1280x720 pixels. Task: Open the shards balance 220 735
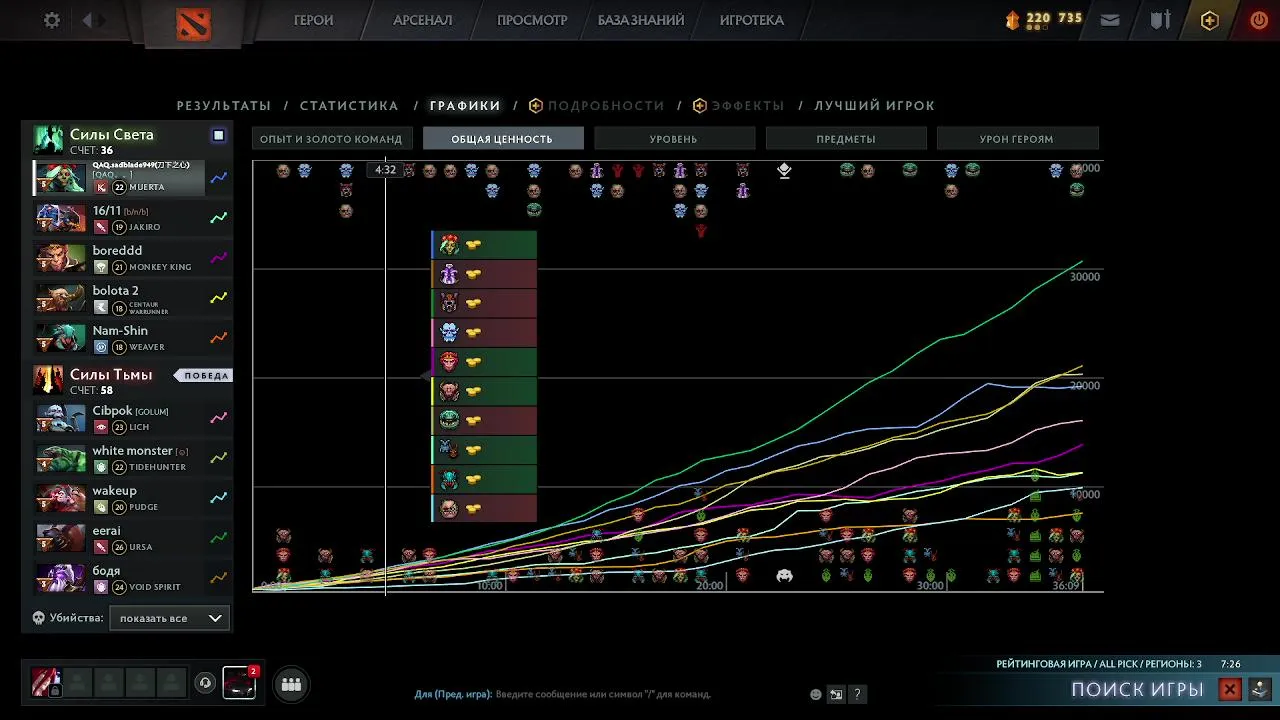1043,18
